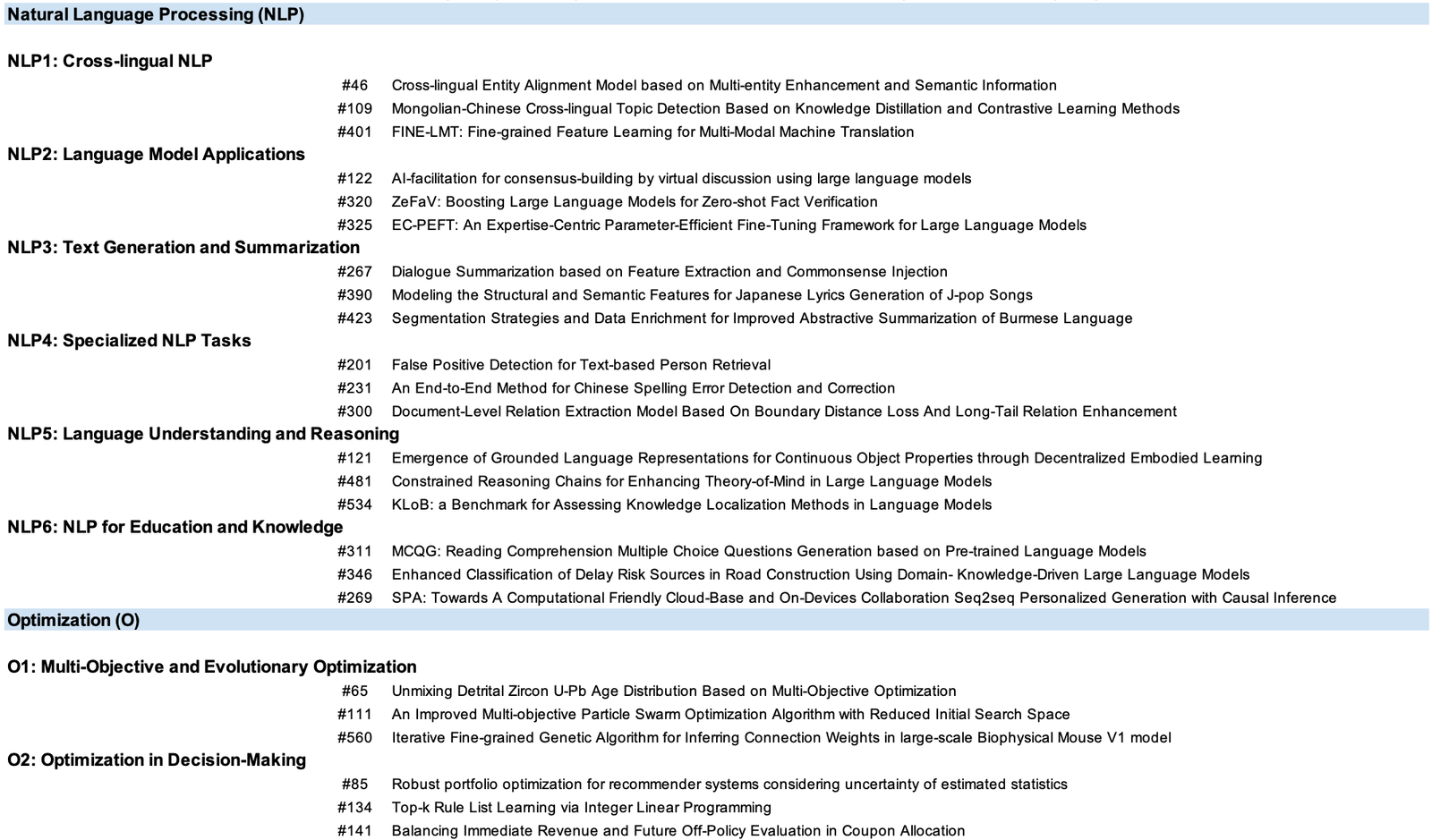Open the Japanese Lyrics Generation paper title
The image size is (1432, 840).
pos(712,294)
